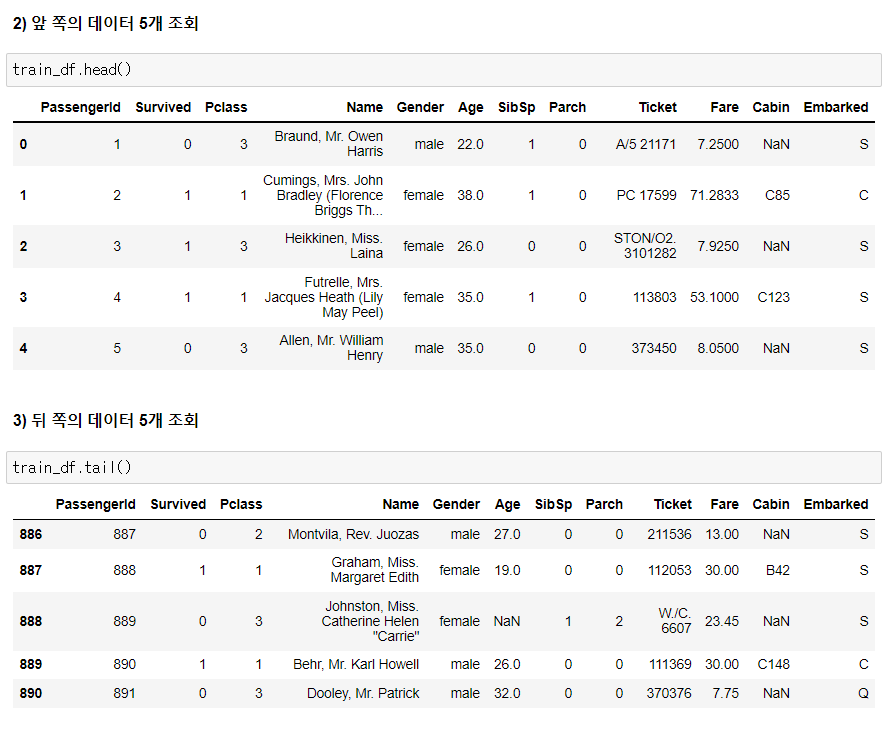Image resolution: width=893 pixels, height=730 pixels.
Task: Click the Cabin header in head table
Action: click(771, 108)
